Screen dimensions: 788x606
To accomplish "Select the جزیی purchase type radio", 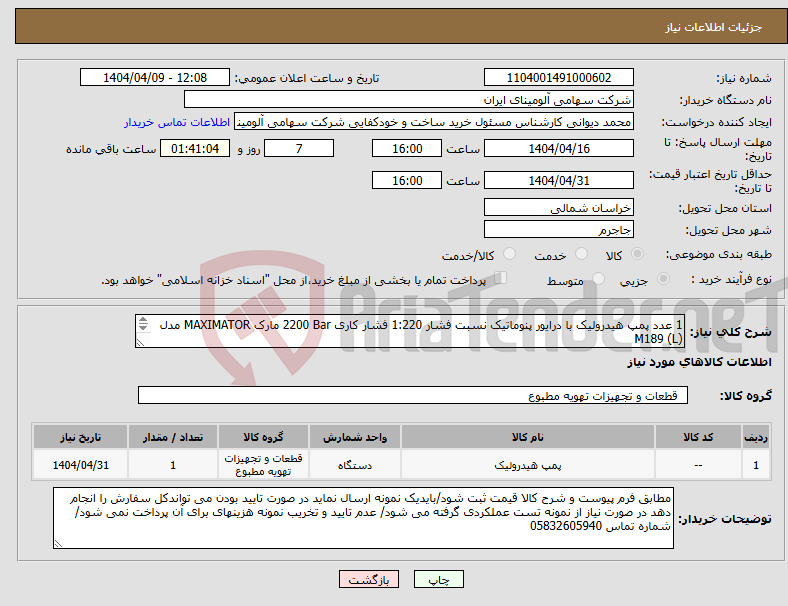I will (663, 278).
